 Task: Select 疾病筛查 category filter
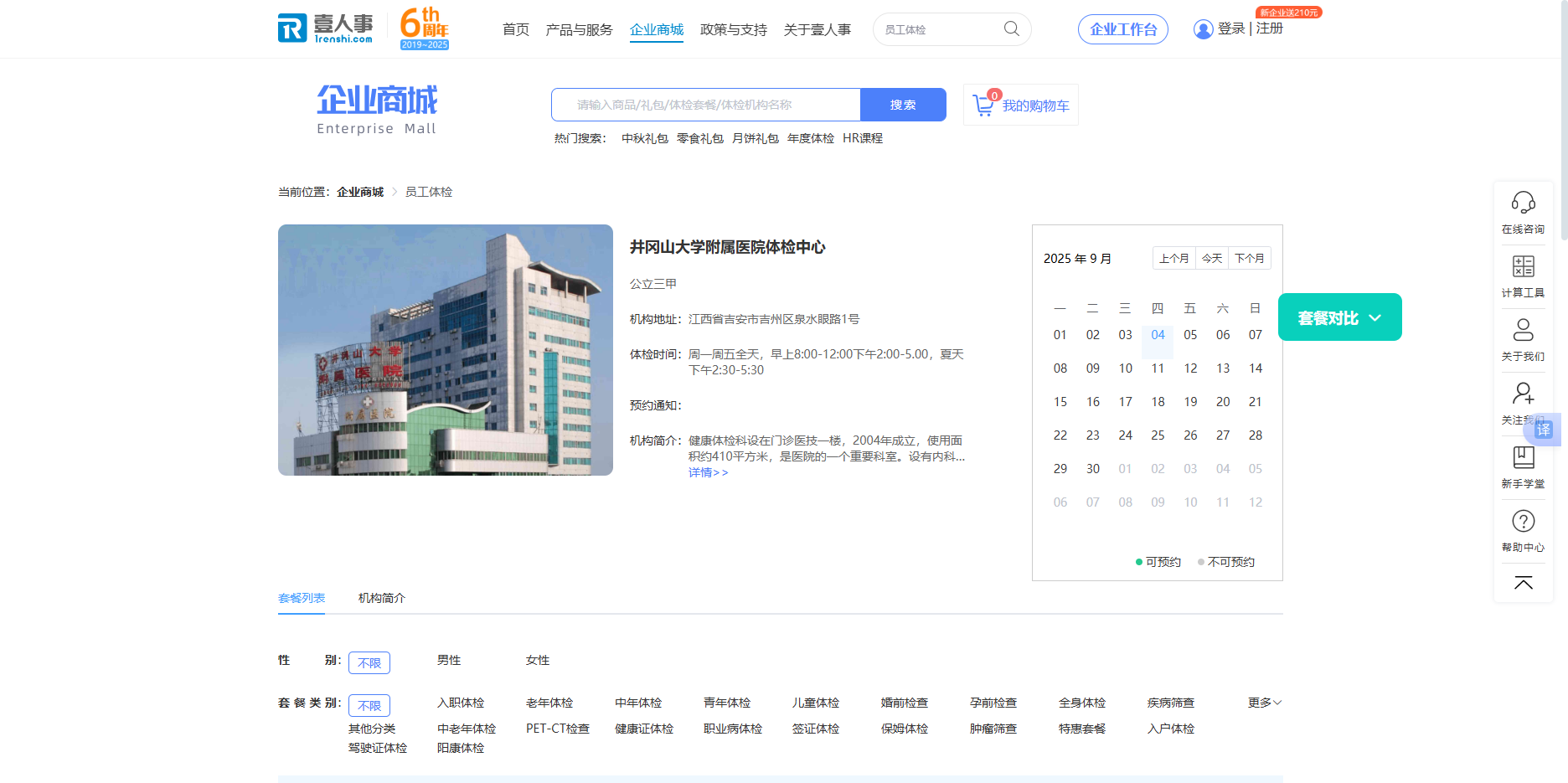click(1171, 703)
